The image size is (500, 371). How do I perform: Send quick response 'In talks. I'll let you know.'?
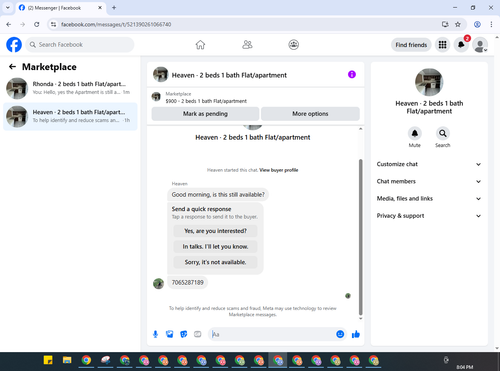point(215,247)
